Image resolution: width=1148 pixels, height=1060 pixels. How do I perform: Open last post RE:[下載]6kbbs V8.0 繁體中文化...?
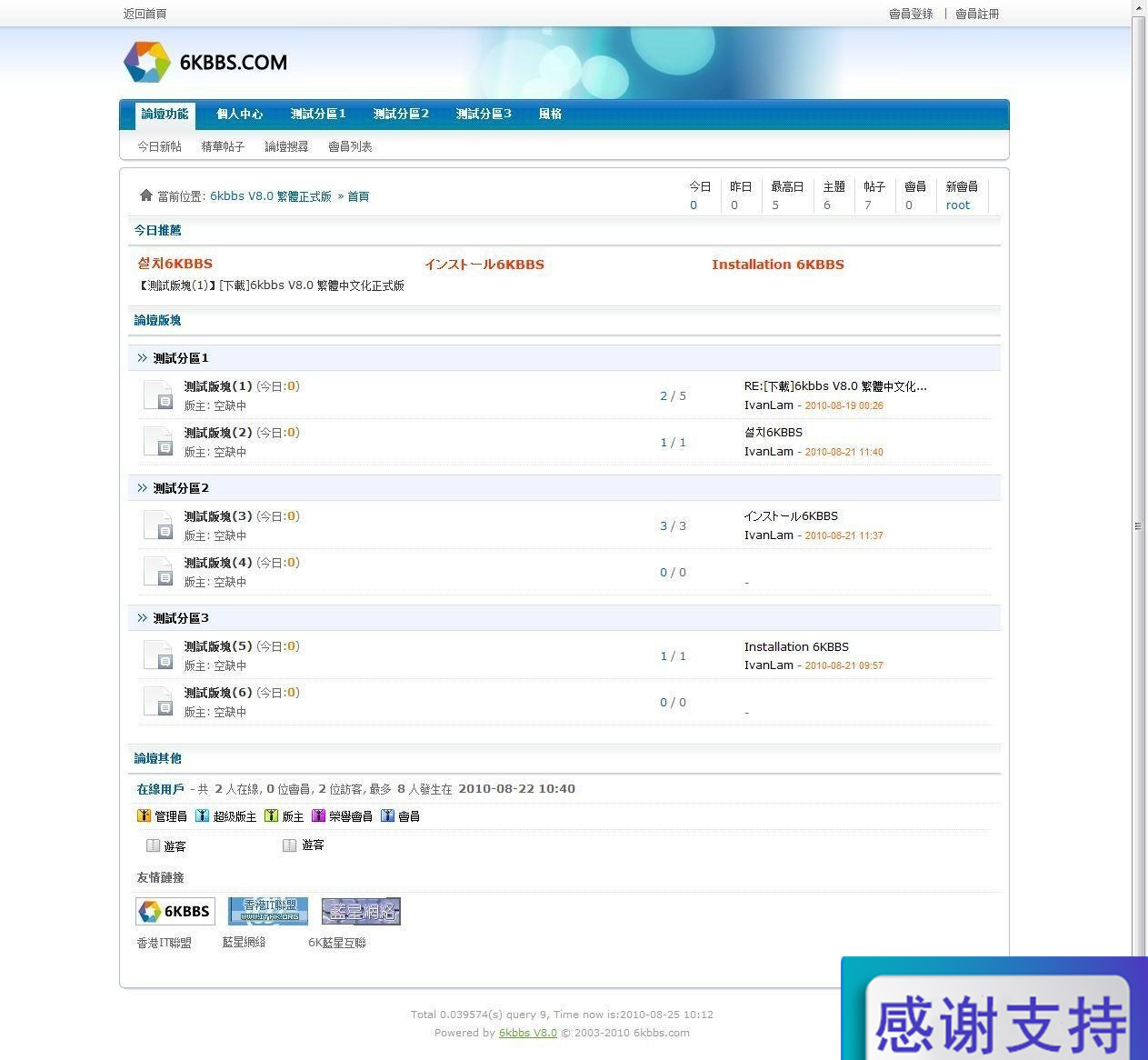point(835,386)
